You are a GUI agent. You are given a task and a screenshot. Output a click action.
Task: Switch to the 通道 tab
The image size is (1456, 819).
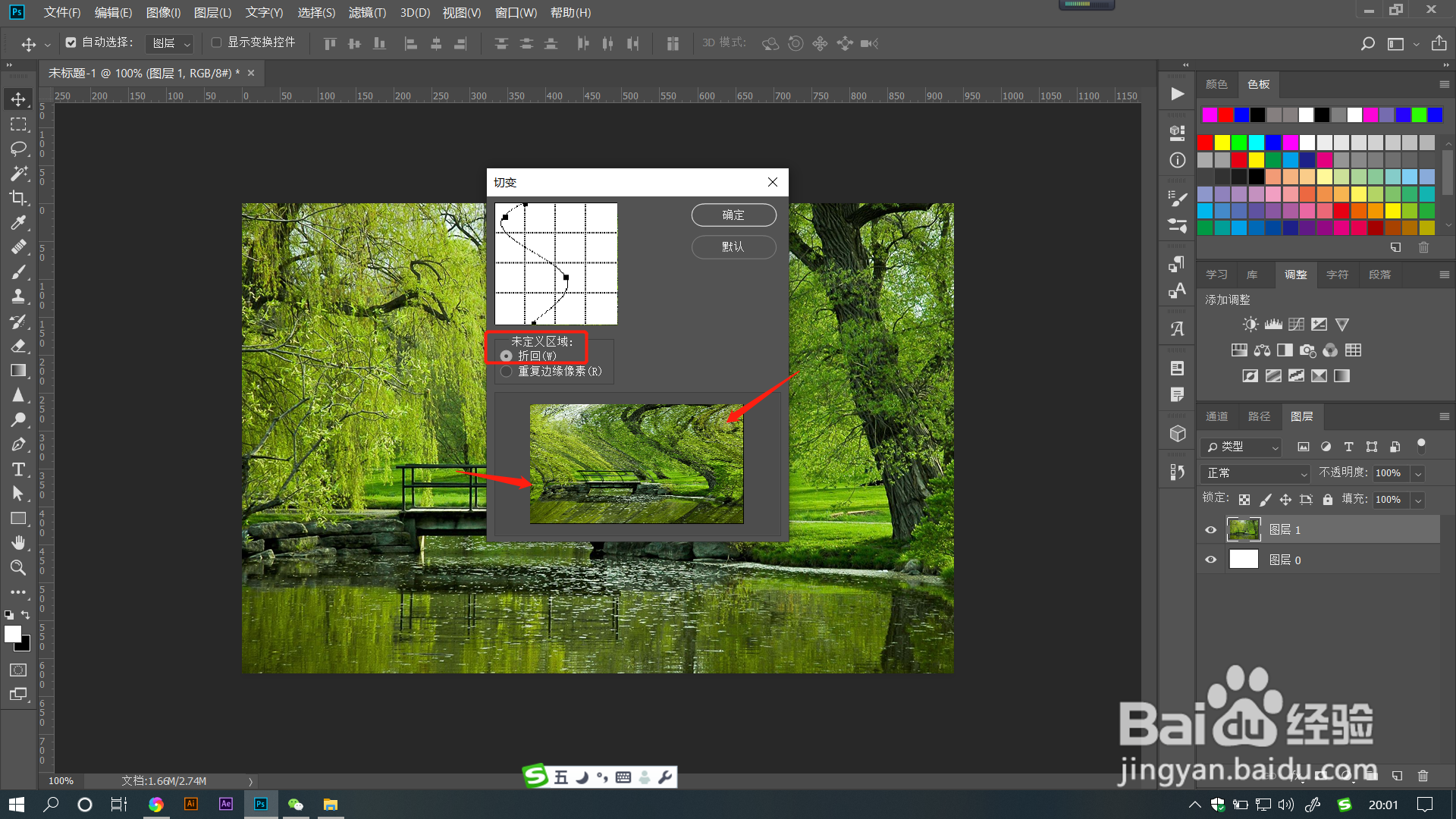pyautogui.click(x=1217, y=416)
